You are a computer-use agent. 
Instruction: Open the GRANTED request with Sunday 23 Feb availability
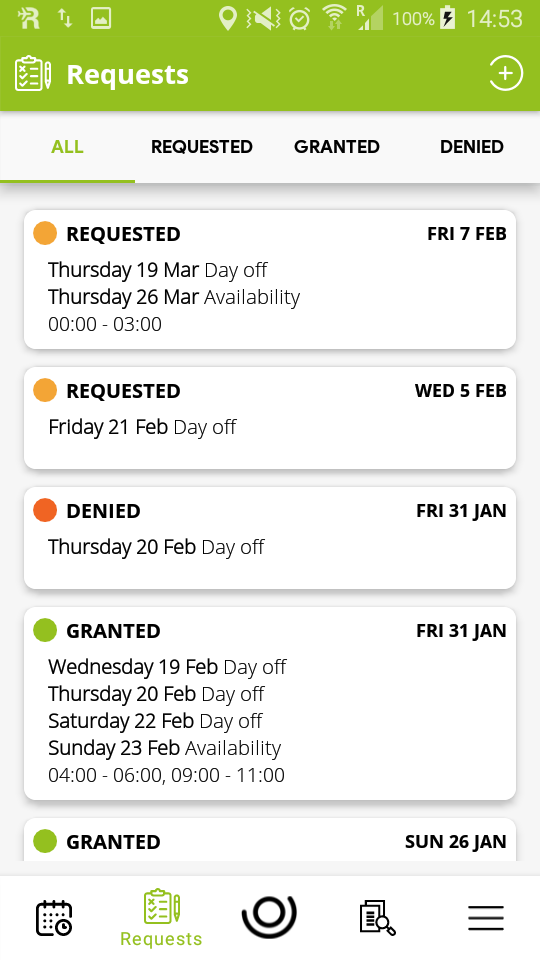tap(270, 703)
